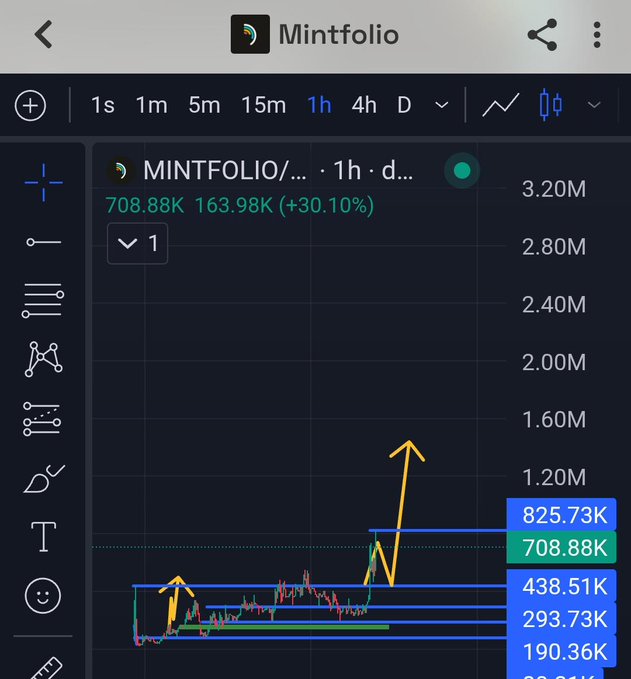Click the 2.40M price axis label
This screenshot has height=679, width=631.
[x=554, y=304]
